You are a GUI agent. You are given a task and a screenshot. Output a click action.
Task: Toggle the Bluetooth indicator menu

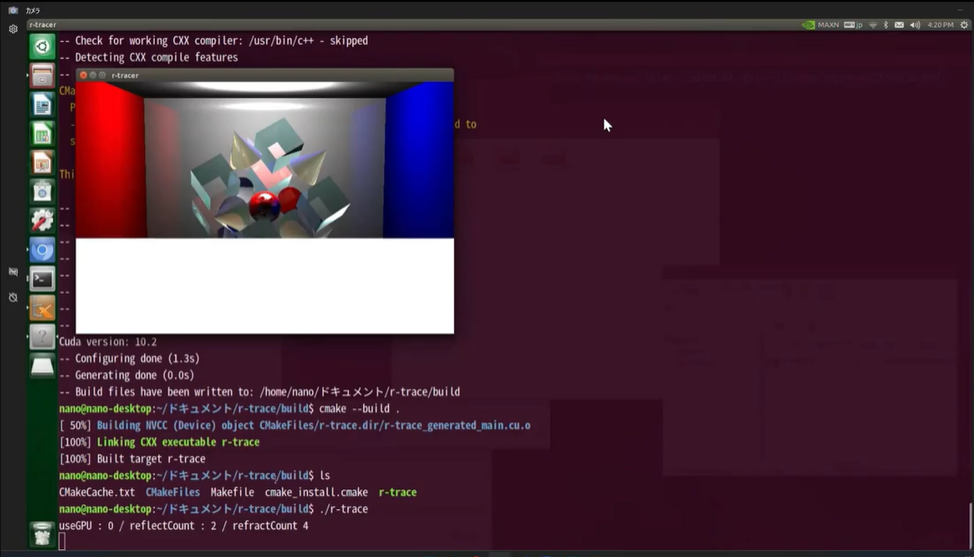[886, 25]
